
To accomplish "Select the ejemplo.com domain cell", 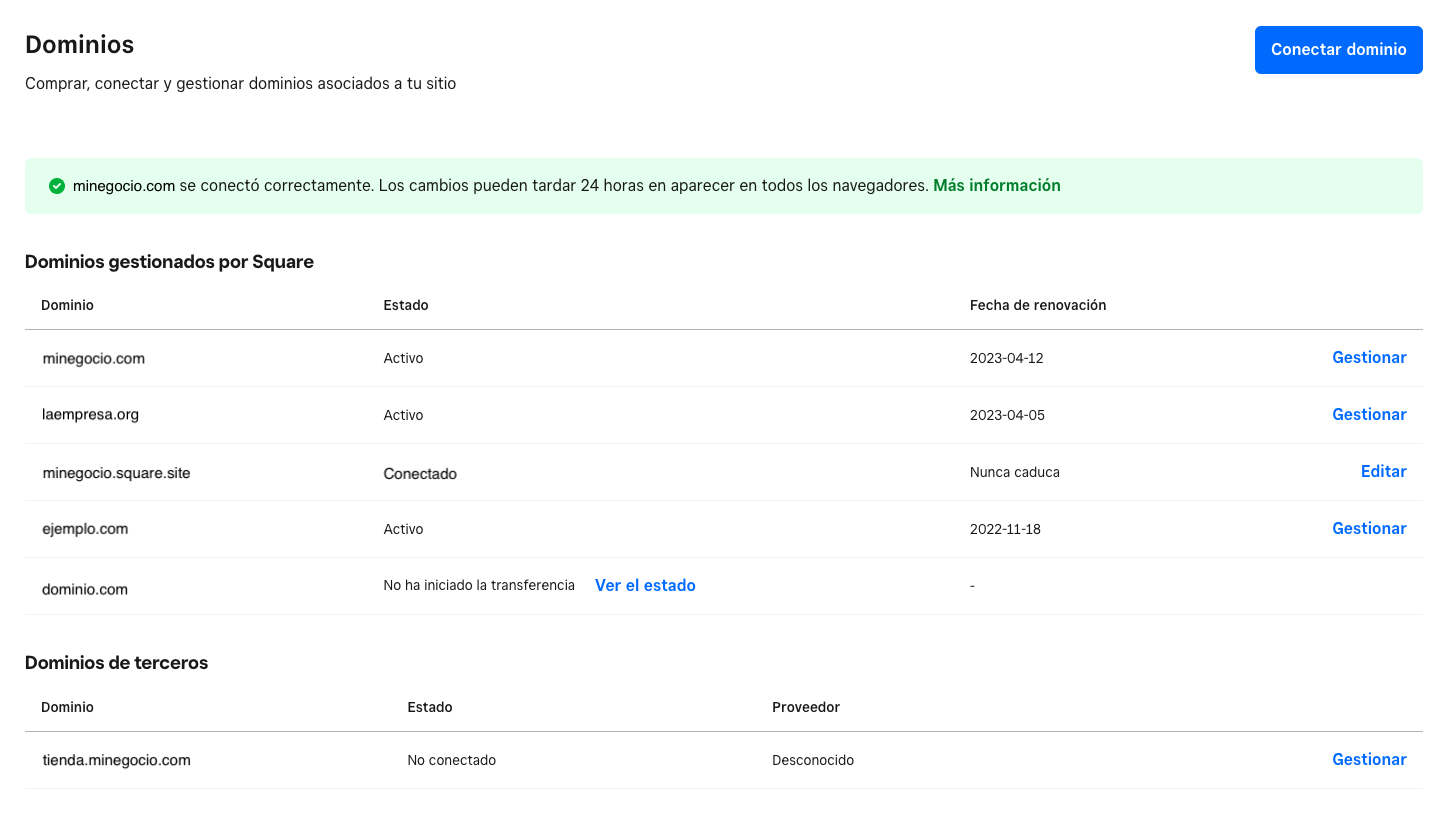I will tap(85, 529).
